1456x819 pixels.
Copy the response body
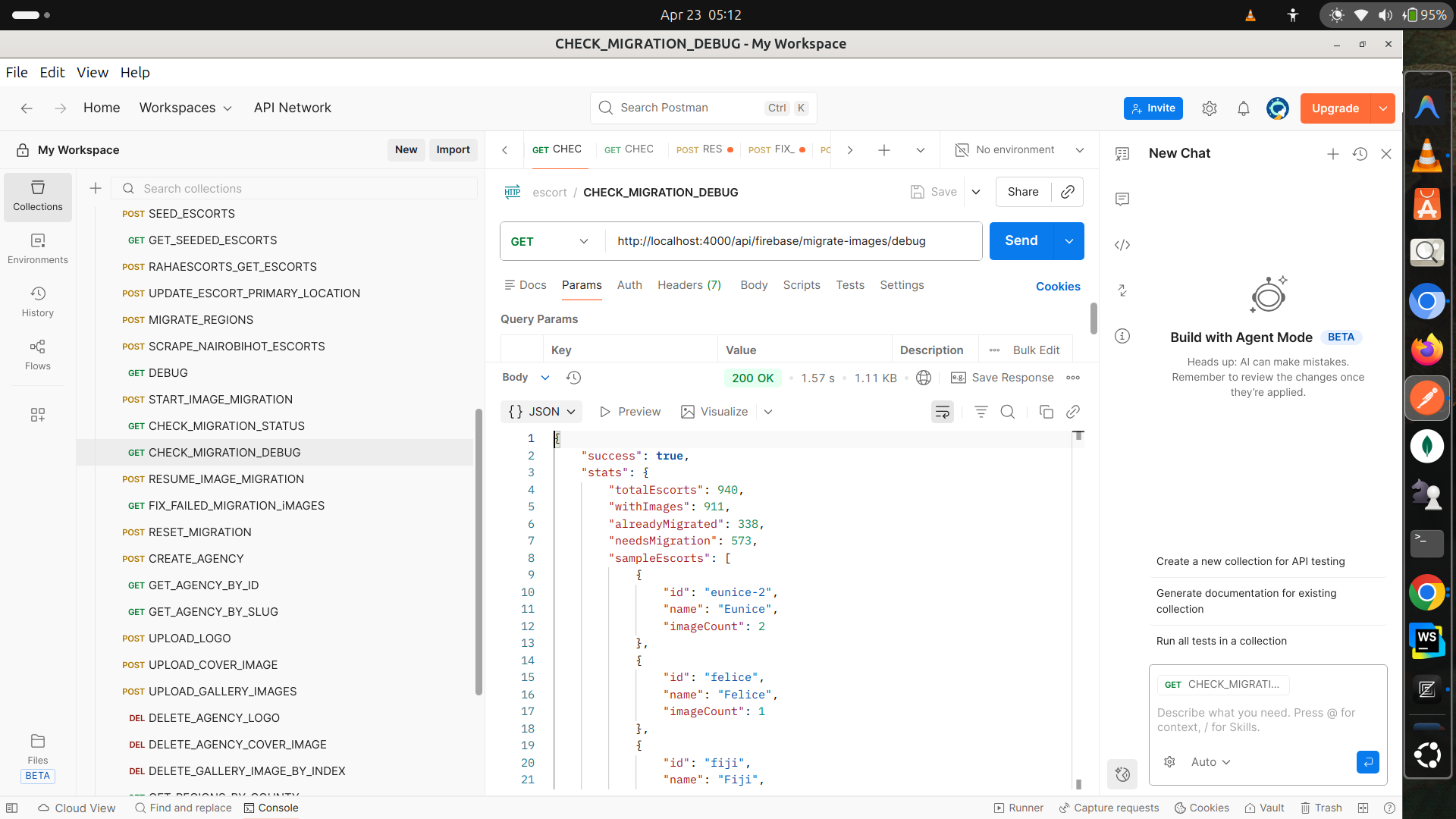point(1046,412)
